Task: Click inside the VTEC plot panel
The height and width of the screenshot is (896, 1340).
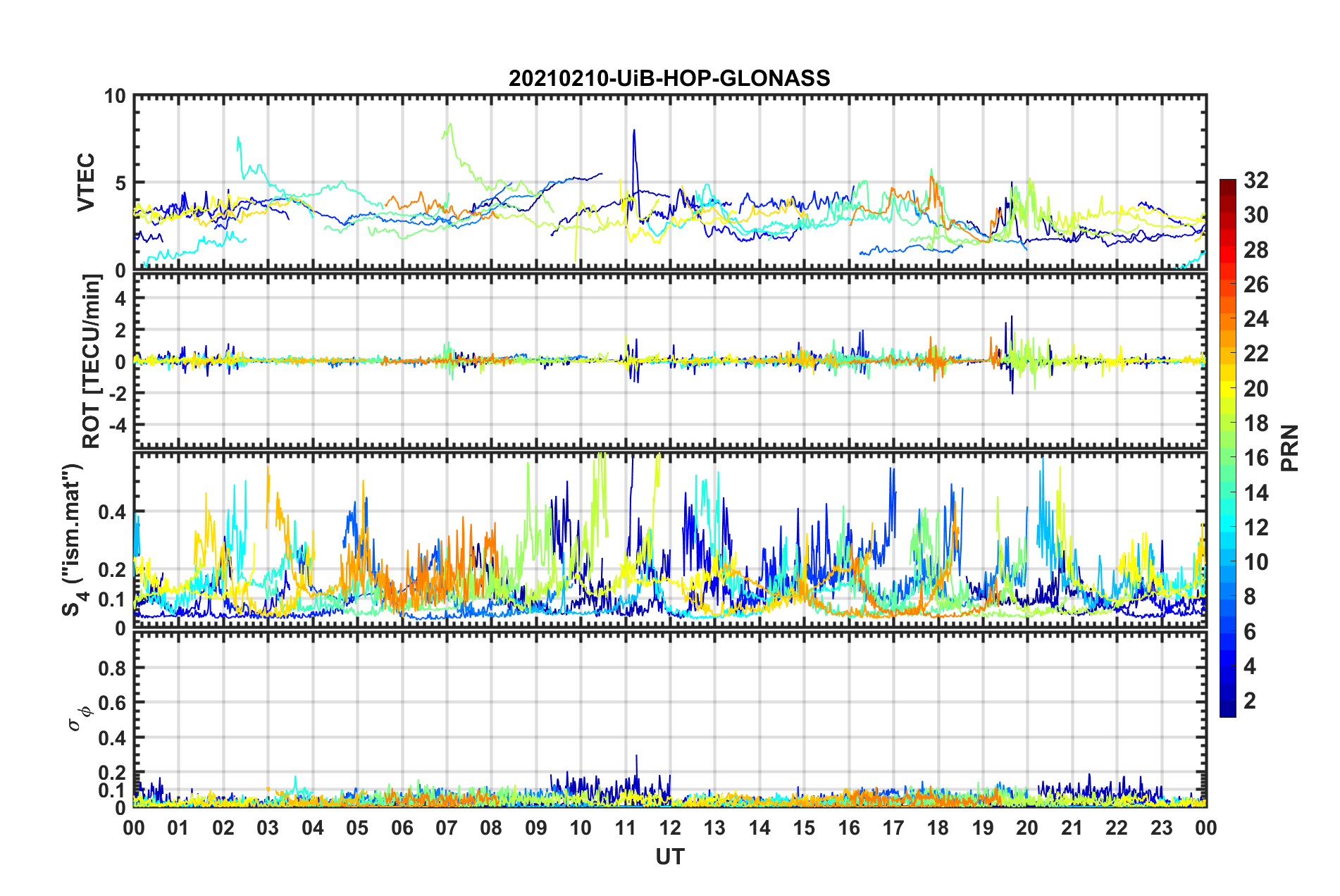Action: [669, 183]
